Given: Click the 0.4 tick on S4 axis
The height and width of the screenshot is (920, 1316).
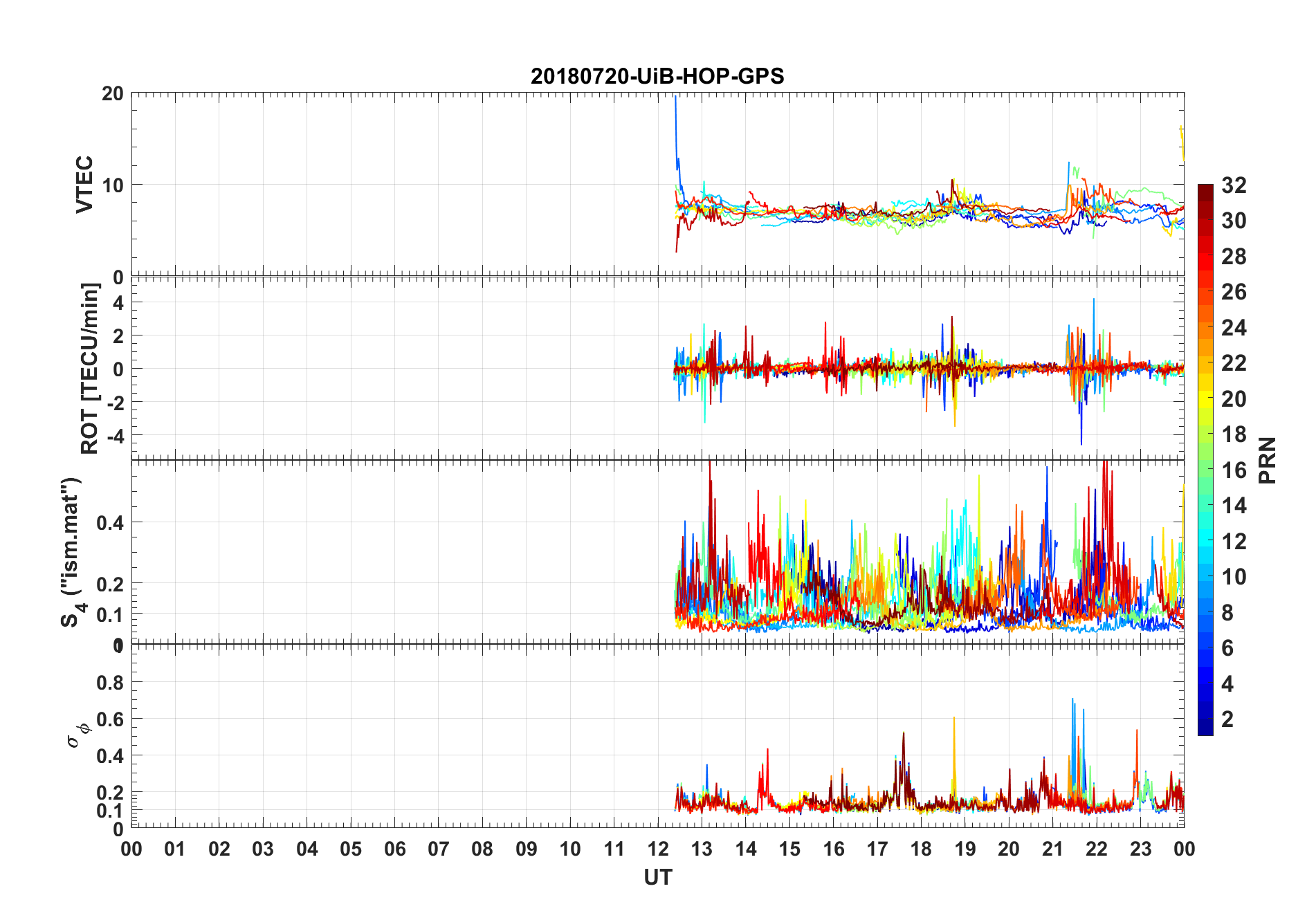Looking at the screenshot, I should (110, 522).
